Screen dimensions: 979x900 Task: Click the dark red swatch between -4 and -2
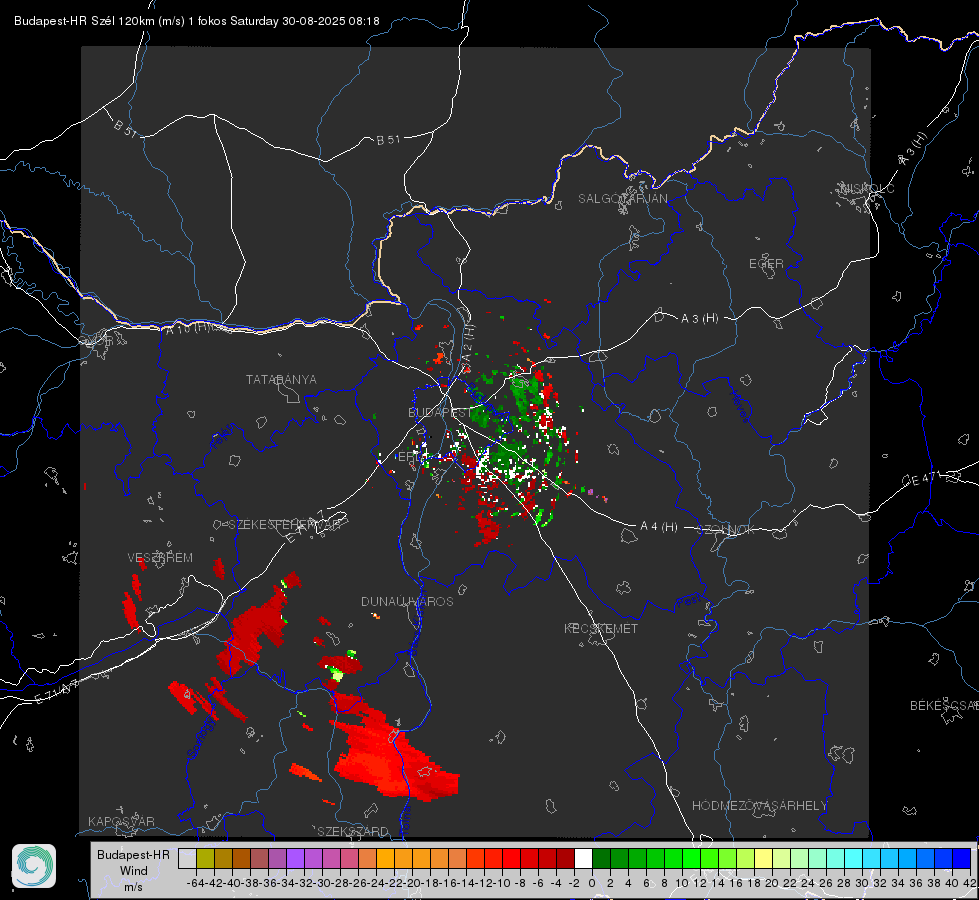tap(565, 858)
